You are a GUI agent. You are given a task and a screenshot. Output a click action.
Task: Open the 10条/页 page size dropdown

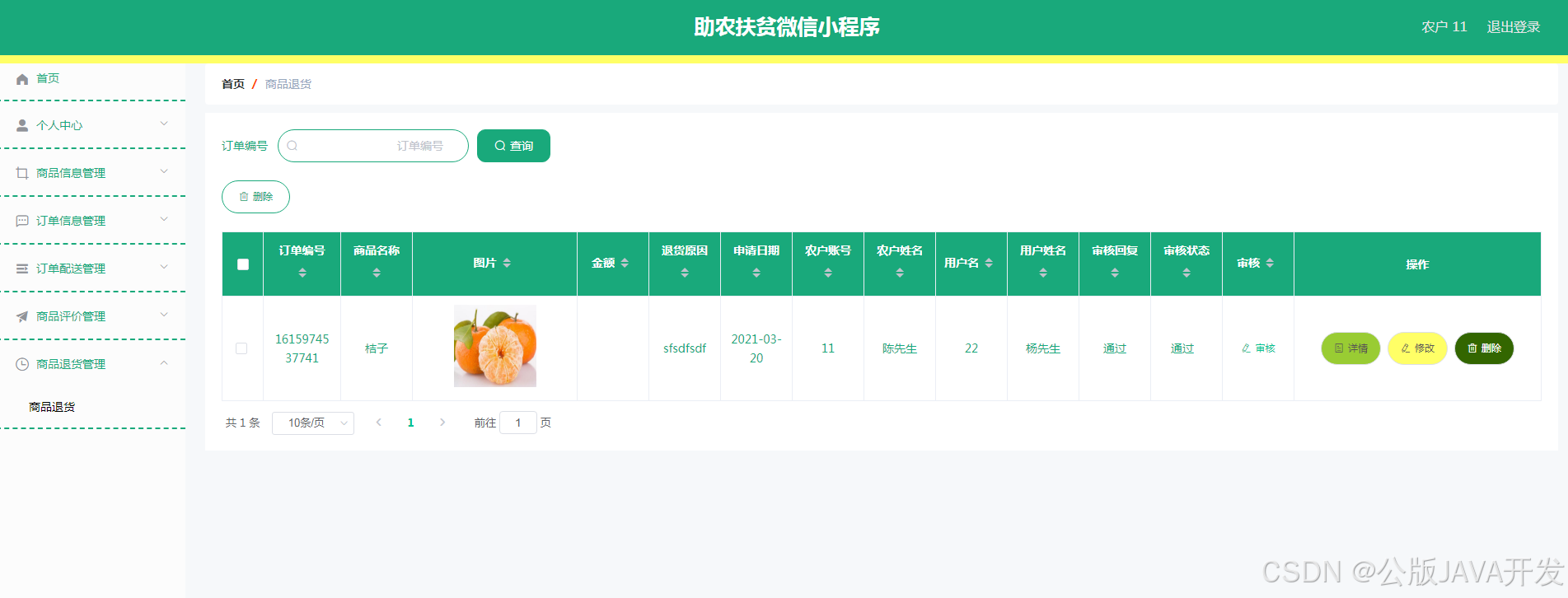click(x=313, y=423)
